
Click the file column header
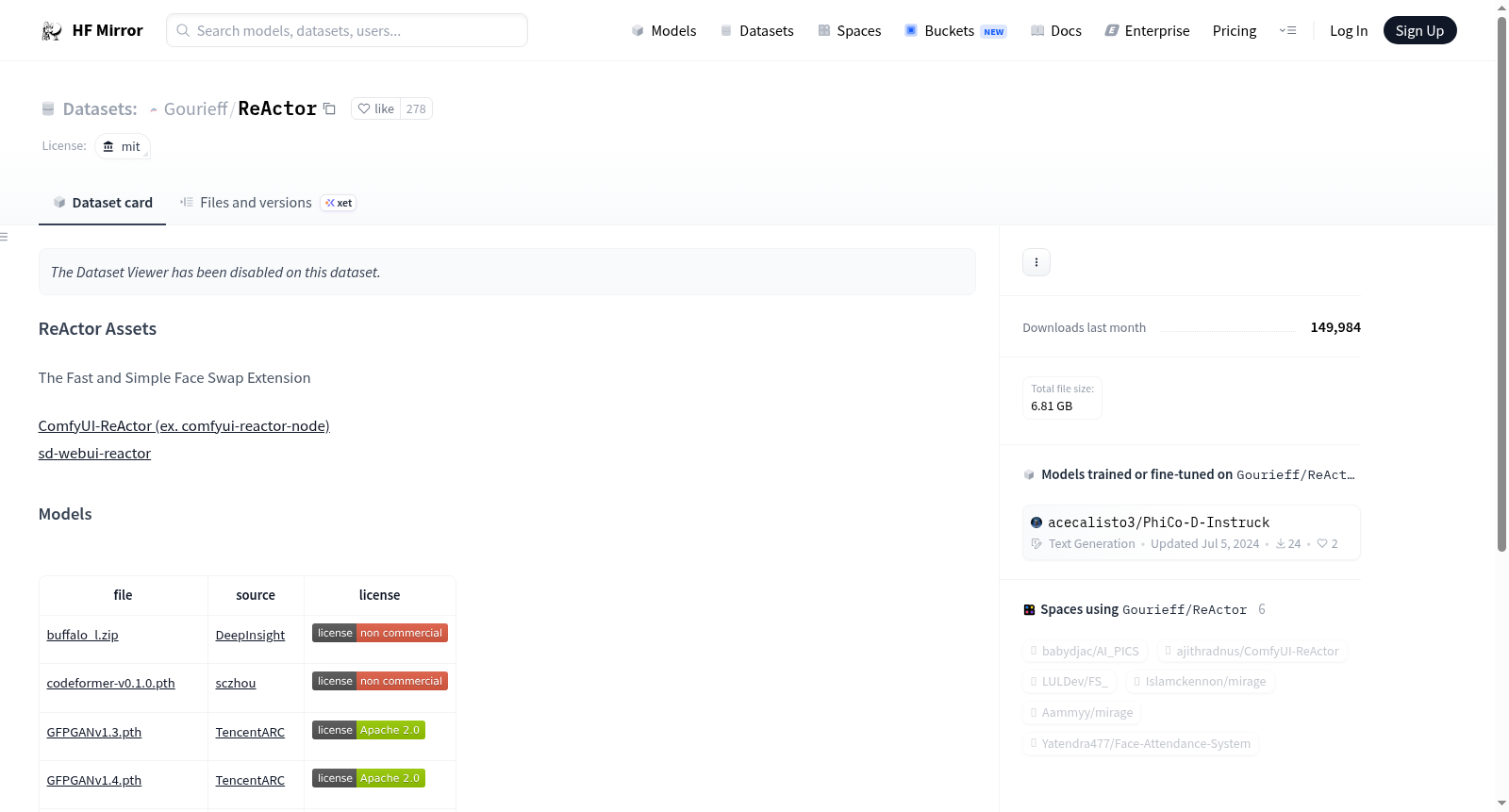tap(124, 595)
